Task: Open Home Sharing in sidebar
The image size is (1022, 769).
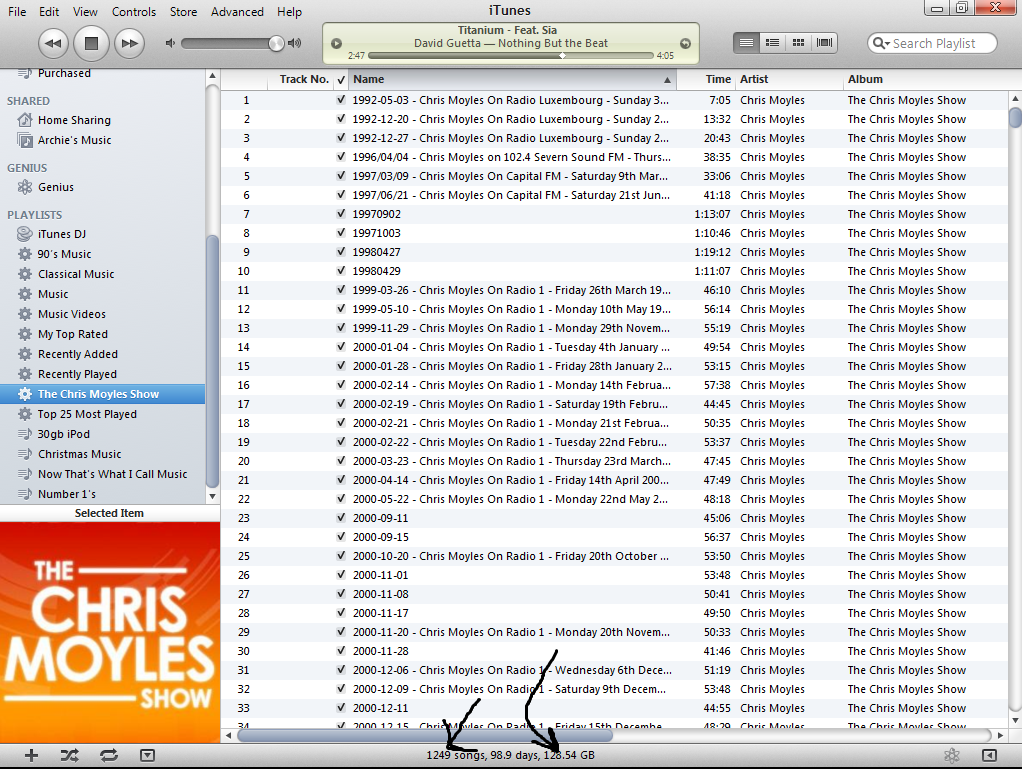Action: pyautogui.click(x=74, y=120)
